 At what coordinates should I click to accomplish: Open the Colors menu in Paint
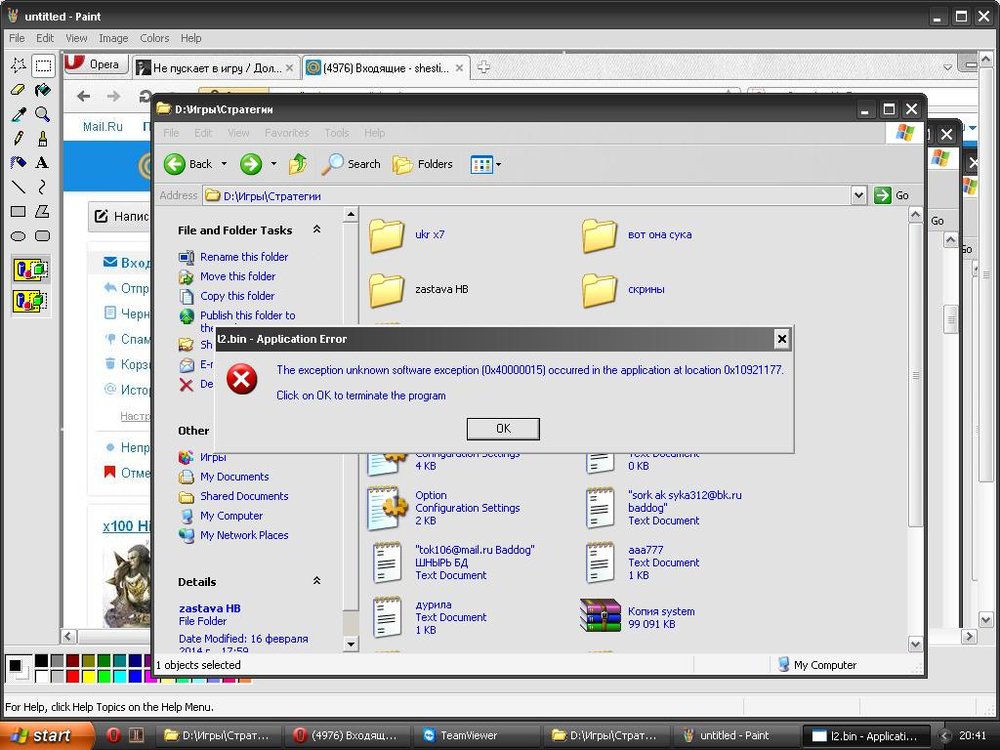tap(154, 38)
